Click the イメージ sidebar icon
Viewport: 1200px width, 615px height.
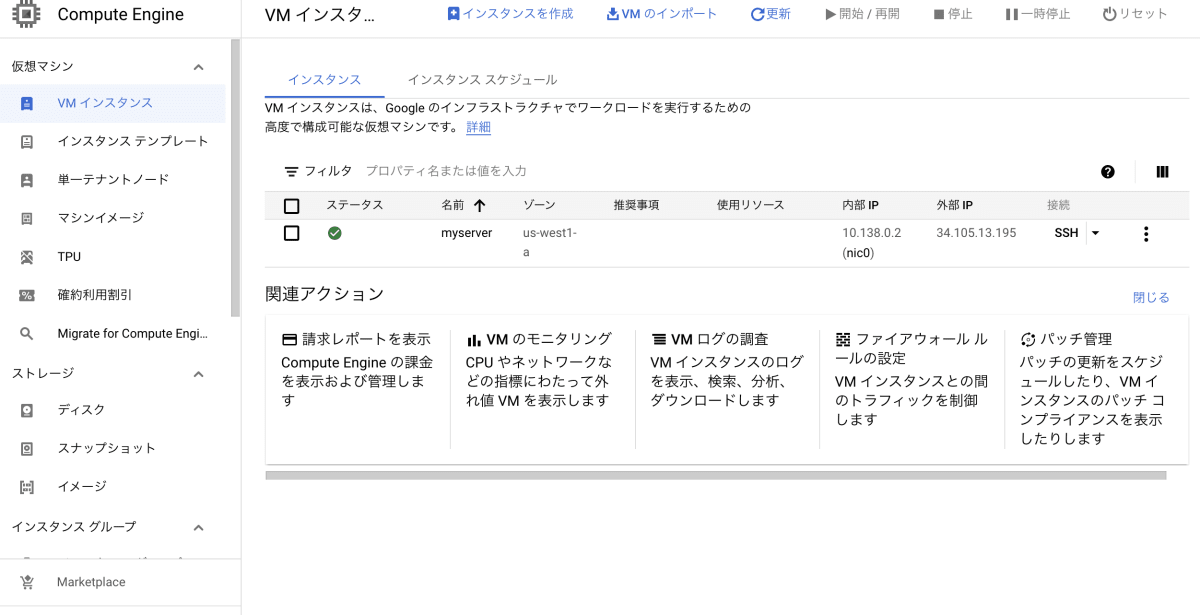[x=27, y=487]
